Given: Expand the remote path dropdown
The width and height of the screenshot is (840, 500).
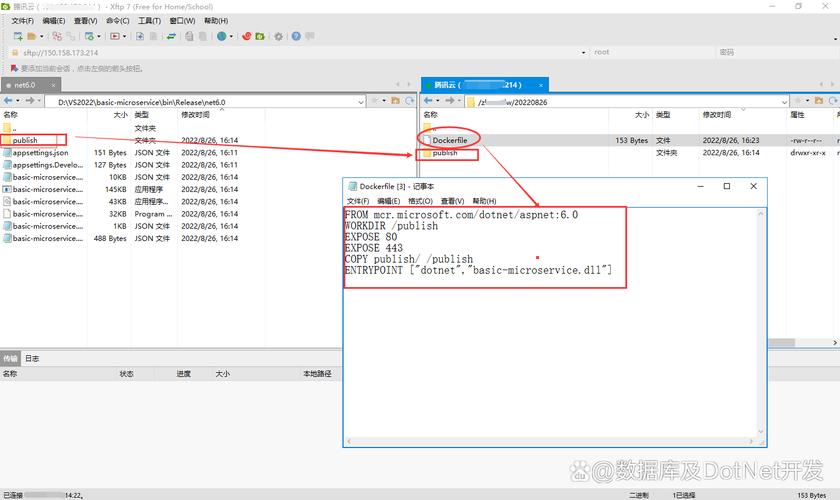Looking at the screenshot, I should 784,102.
